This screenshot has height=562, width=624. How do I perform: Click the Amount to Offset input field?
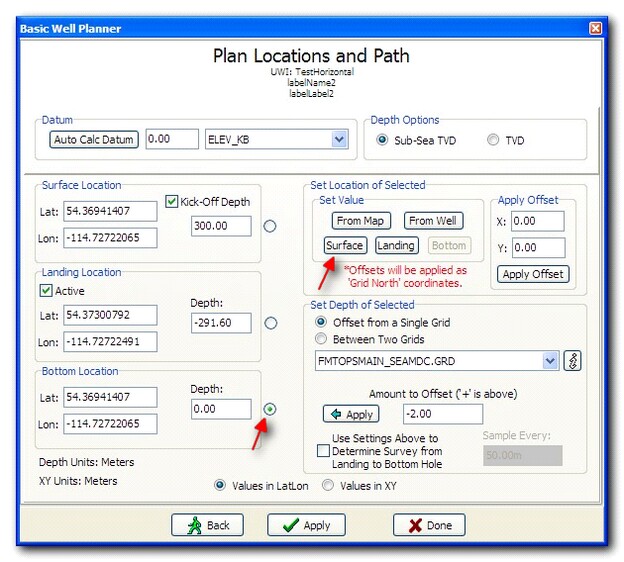tap(442, 414)
